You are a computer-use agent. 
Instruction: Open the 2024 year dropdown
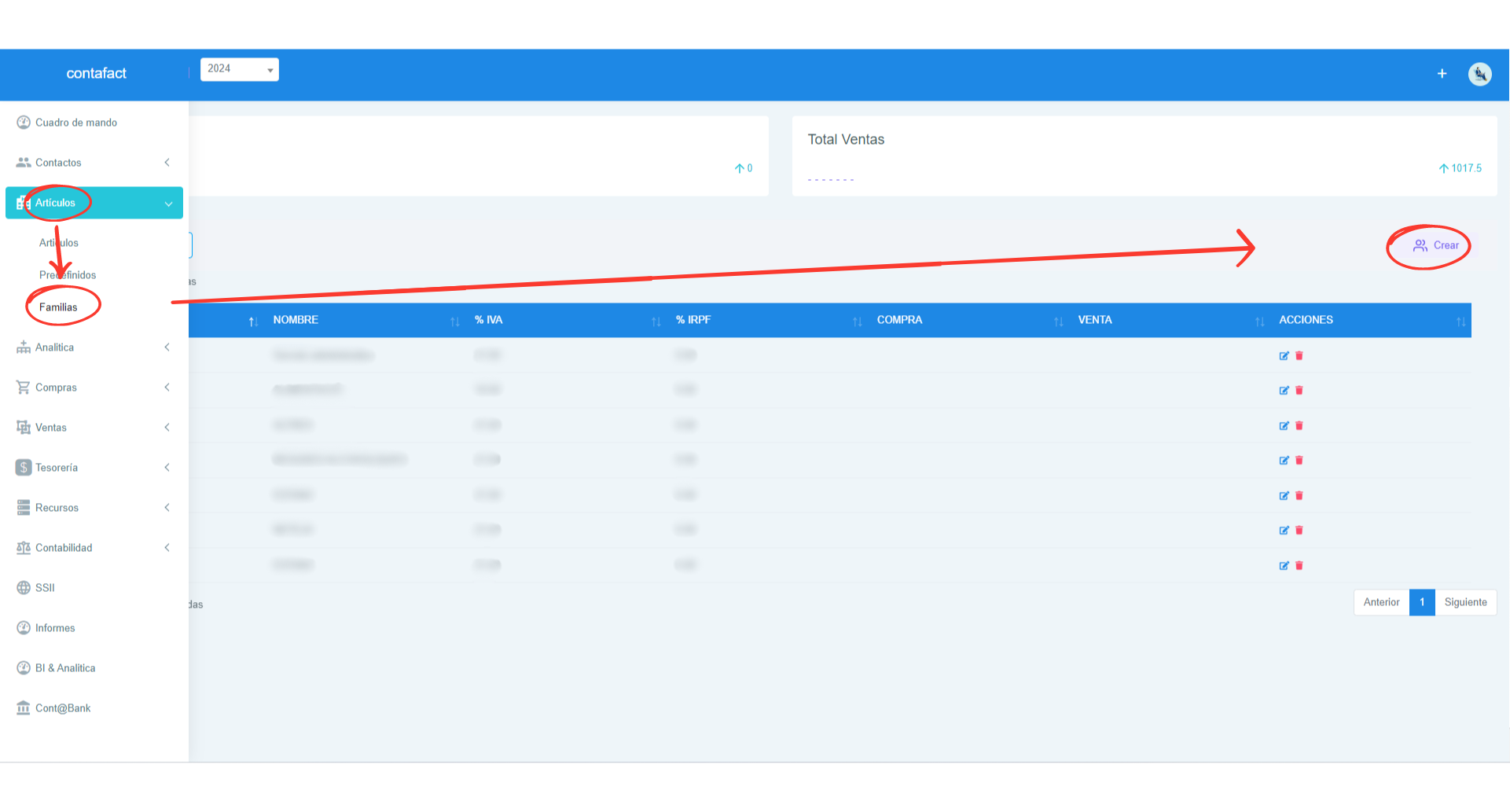point(240,69)
